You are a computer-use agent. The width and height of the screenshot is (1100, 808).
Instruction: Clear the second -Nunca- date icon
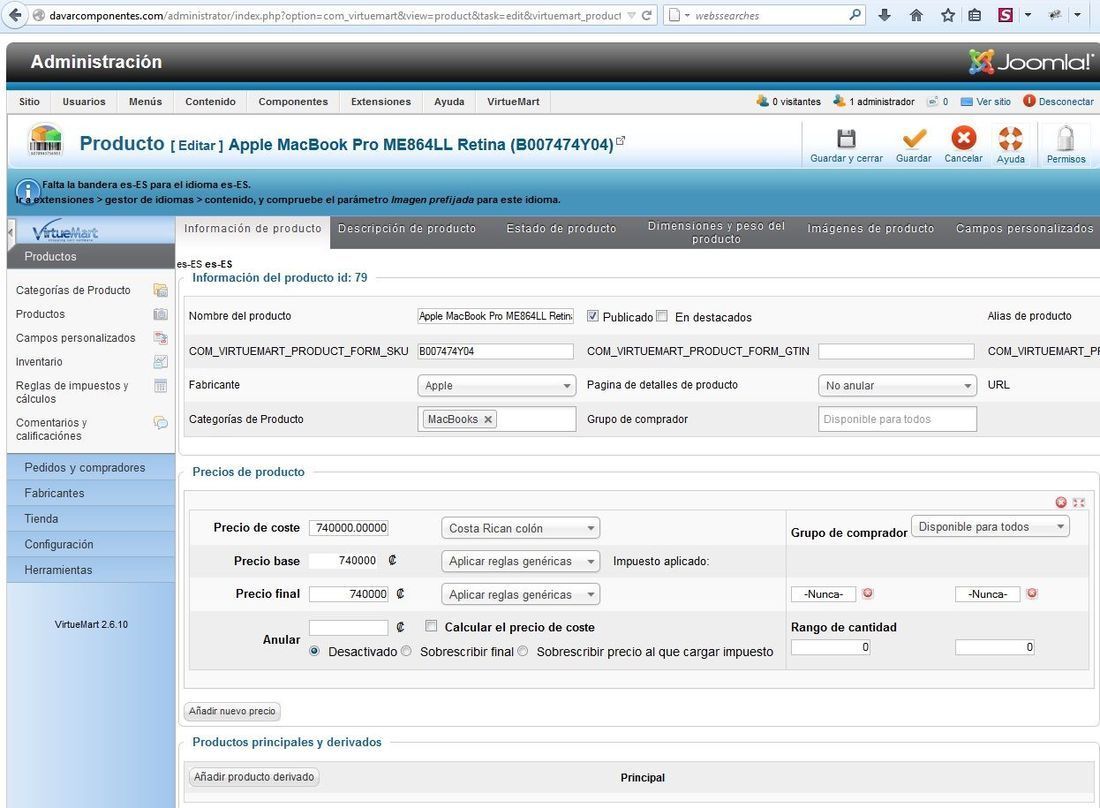[1032, 593]
